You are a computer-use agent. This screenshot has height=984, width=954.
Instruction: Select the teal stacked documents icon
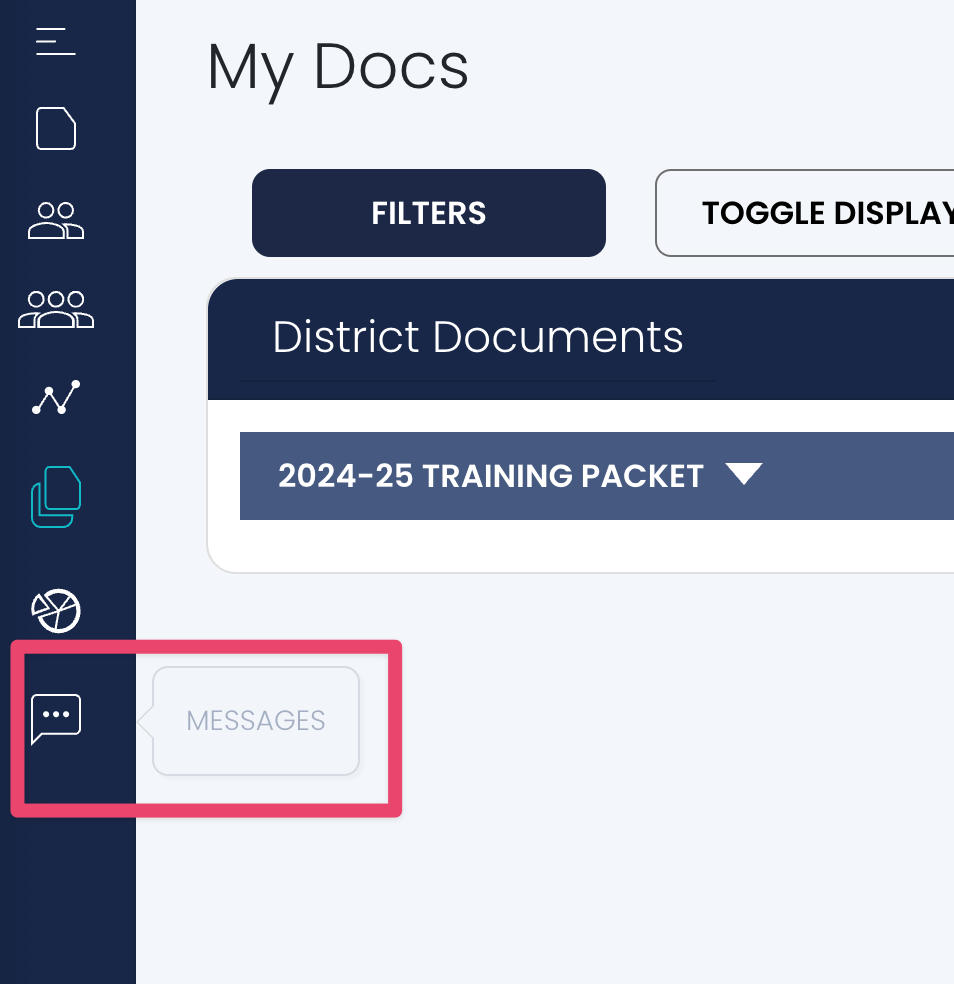[56, 497]
